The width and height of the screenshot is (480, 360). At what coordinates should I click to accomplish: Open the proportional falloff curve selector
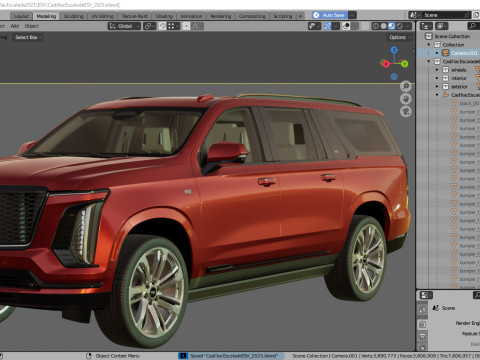click(x=197, y=26)
